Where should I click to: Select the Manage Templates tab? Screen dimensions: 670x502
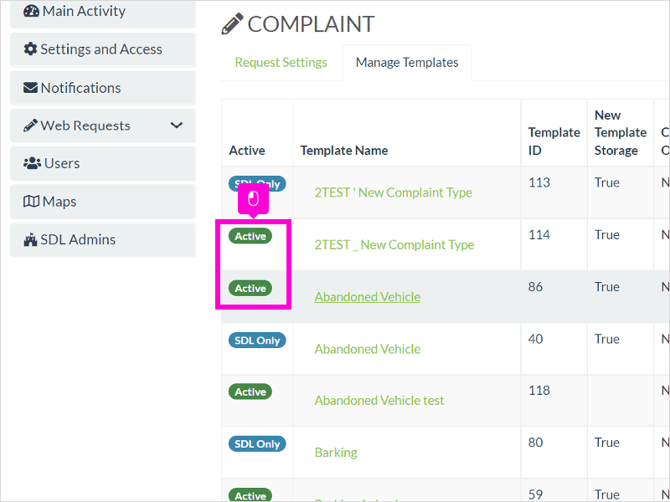(x=407, y=62)
